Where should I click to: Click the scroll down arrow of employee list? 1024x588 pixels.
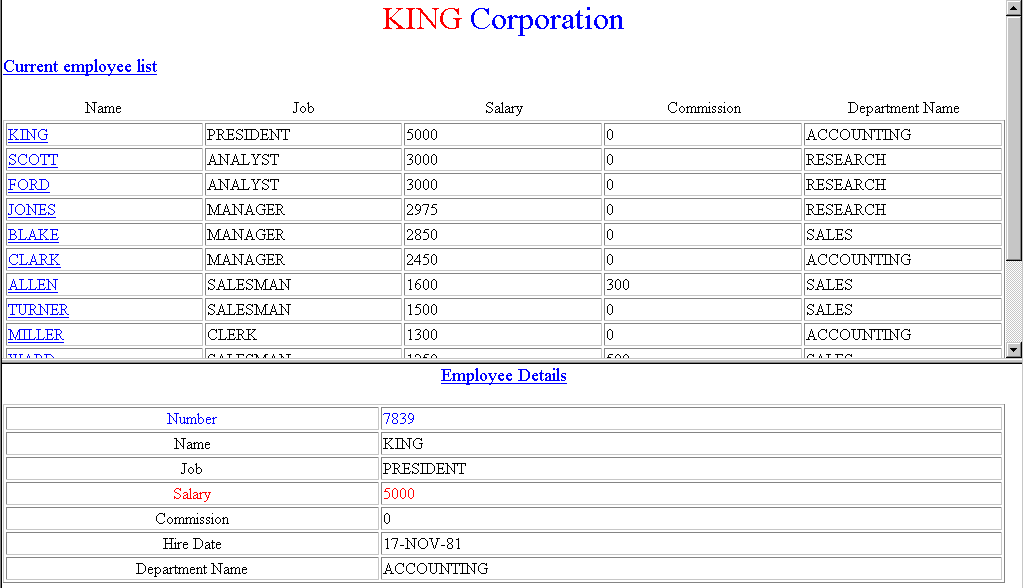click(1014, 350)
